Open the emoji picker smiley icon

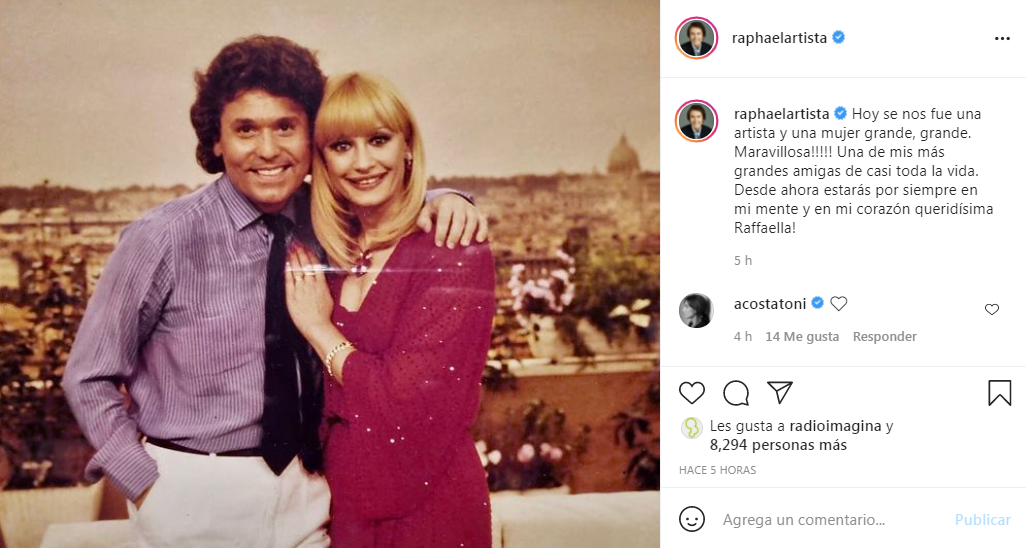click(692, 519)
